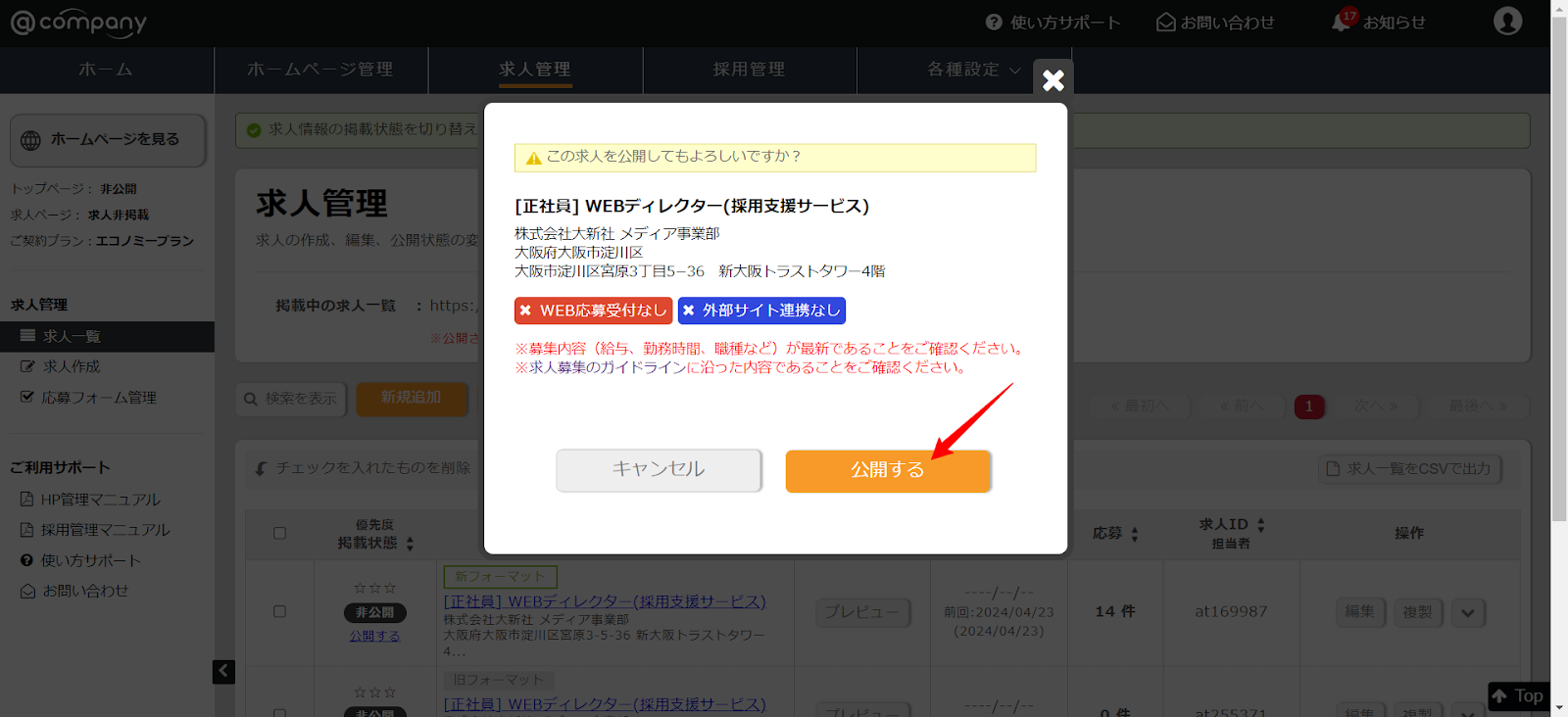Click the notification bell icon
The width and height of the screenshot is (1568, 717).
(x=1341, y=22)
